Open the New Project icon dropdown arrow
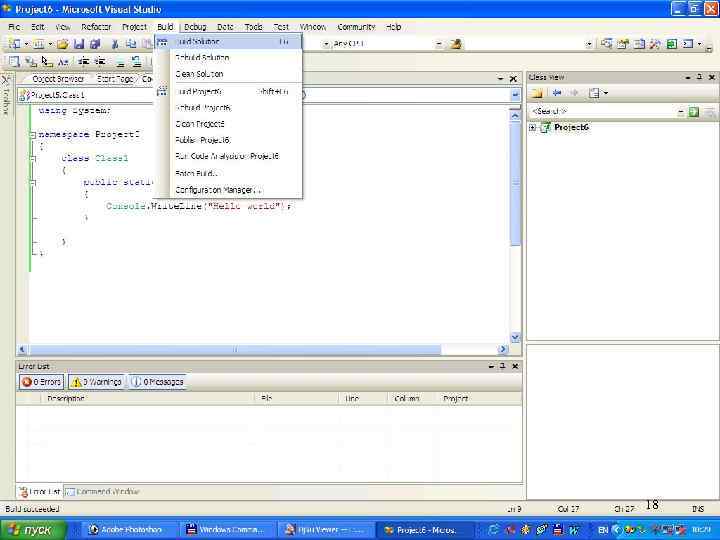This screenshot has width=720, height=540. click(26, 44)
